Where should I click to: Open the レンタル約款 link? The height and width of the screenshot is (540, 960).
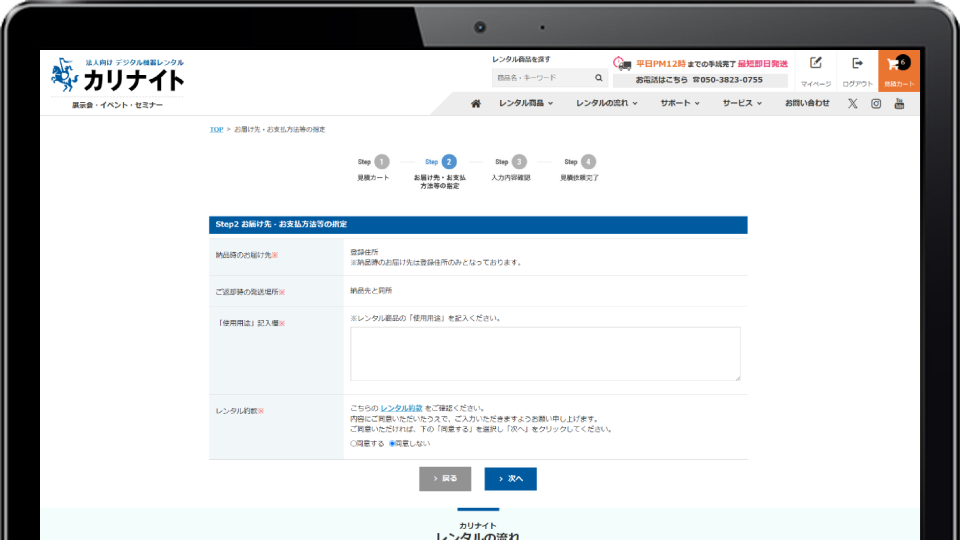tap(402, 408)
